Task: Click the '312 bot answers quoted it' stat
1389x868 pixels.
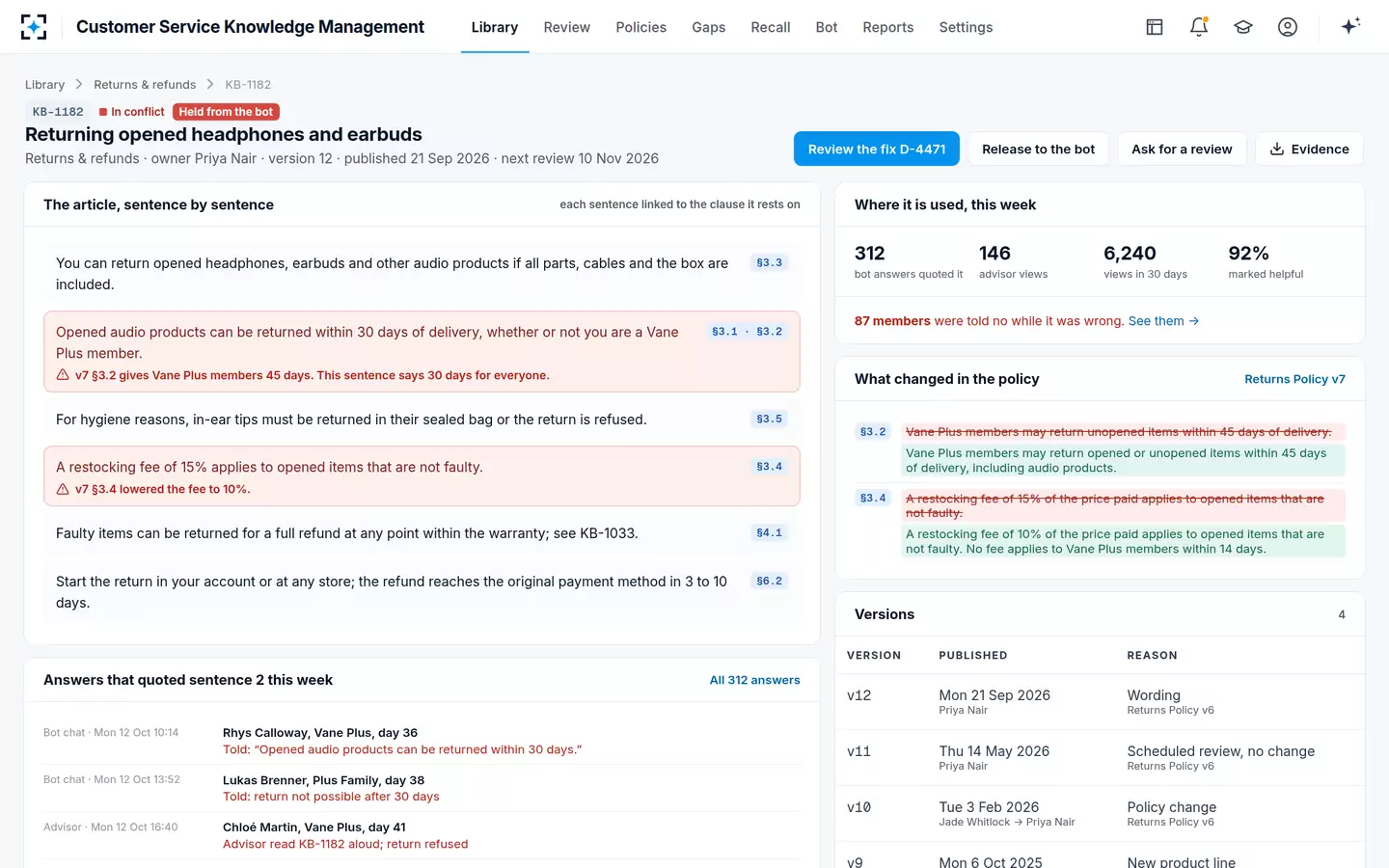Action: (x=909, y=262)
